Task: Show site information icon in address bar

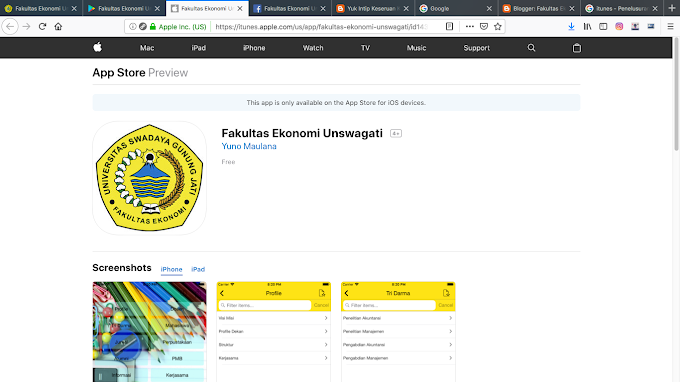Action: (133, 26)
